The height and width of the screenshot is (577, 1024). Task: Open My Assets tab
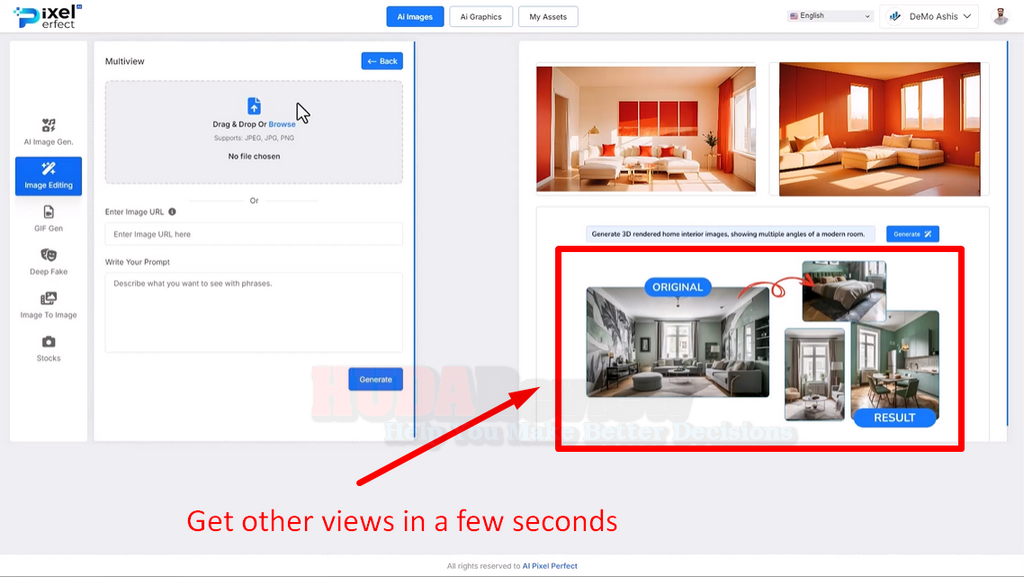548,17
